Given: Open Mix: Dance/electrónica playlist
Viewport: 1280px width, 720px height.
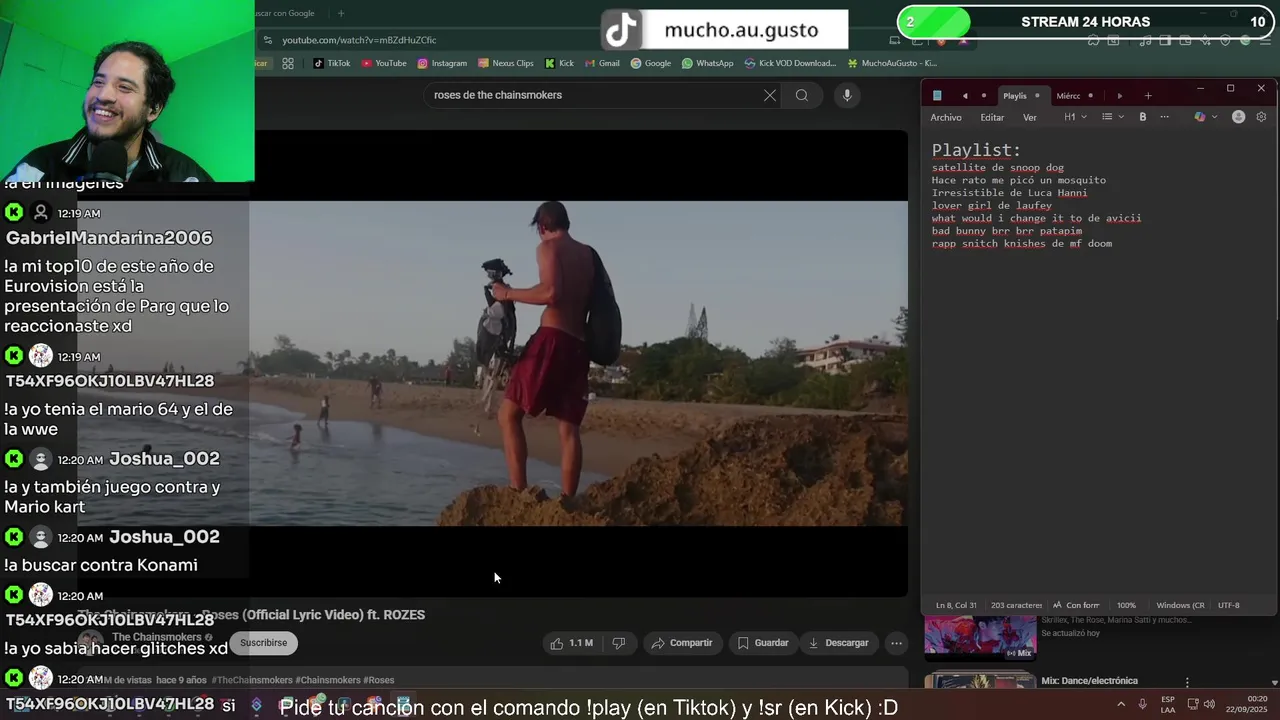Looking at the screenshot, I should (1089, 681).
